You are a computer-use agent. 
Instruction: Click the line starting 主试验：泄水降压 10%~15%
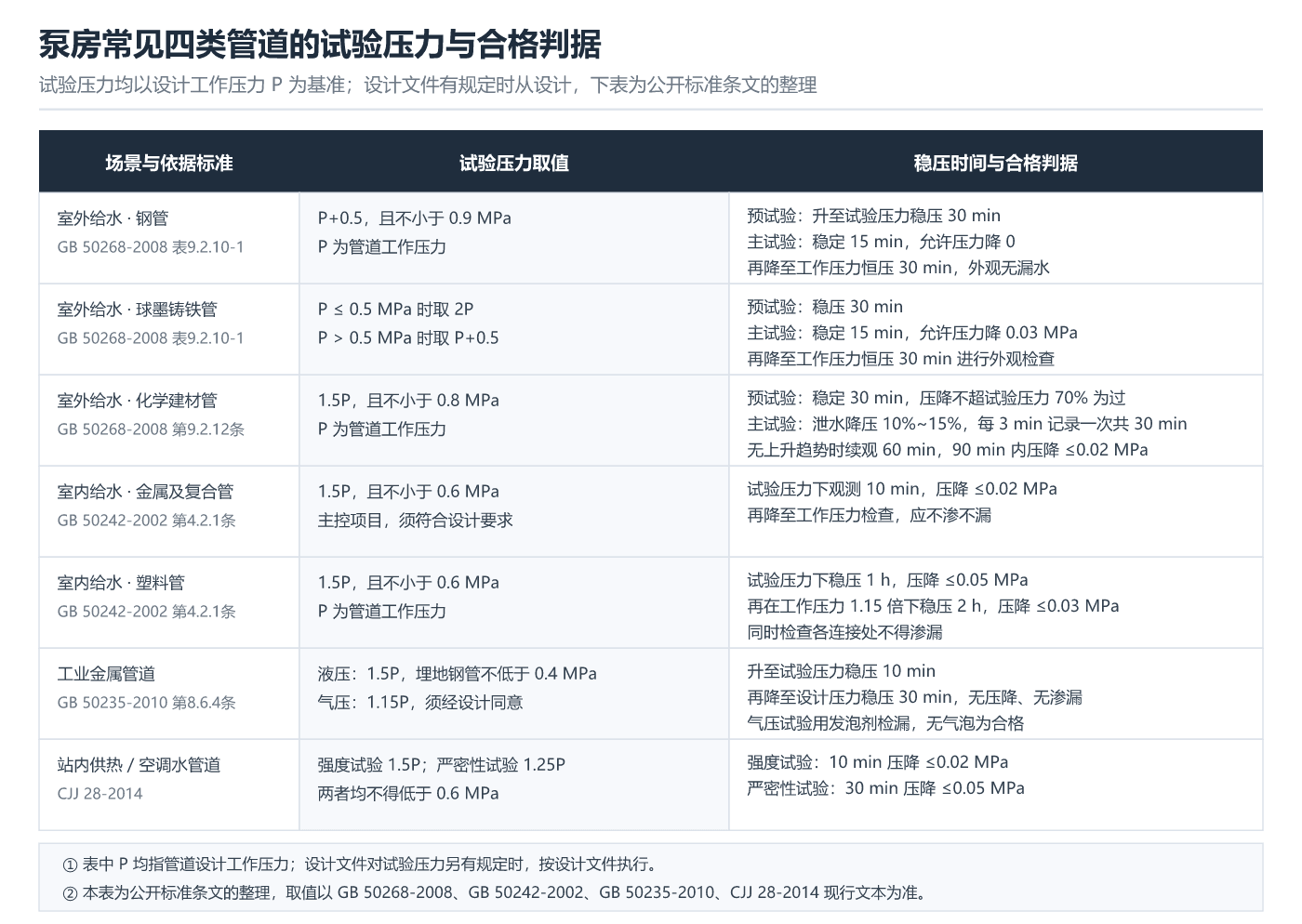pos(967,424)
